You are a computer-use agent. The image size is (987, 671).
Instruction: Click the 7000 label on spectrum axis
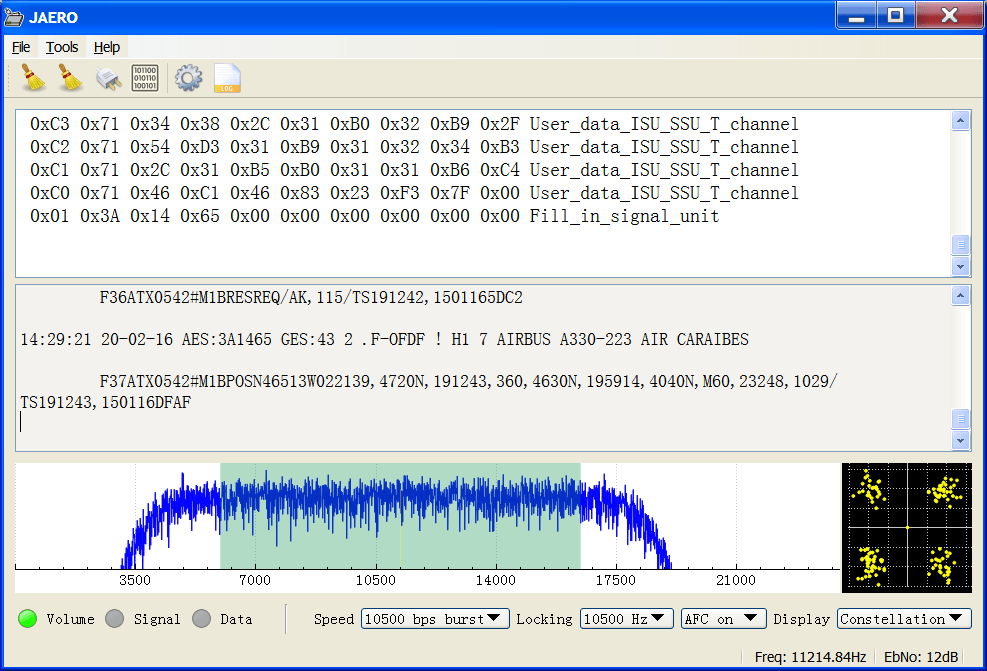pos(255,580)
